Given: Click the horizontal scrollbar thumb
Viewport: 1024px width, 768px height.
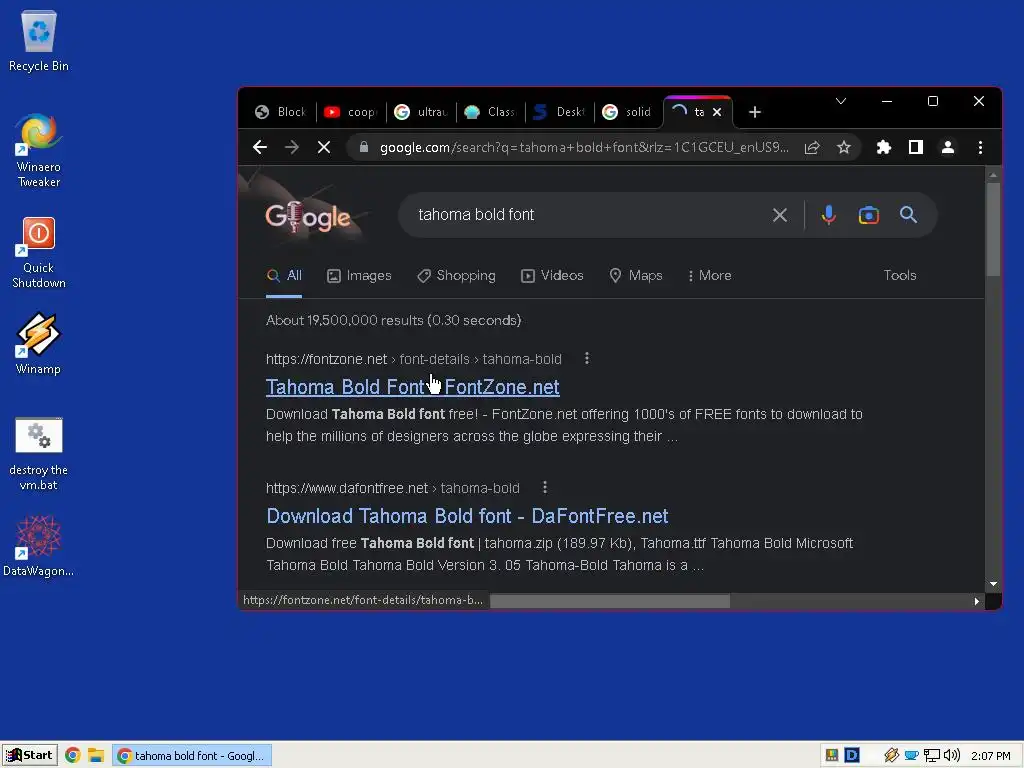Looking at the screenshot, I should click(x=610, y=601).
